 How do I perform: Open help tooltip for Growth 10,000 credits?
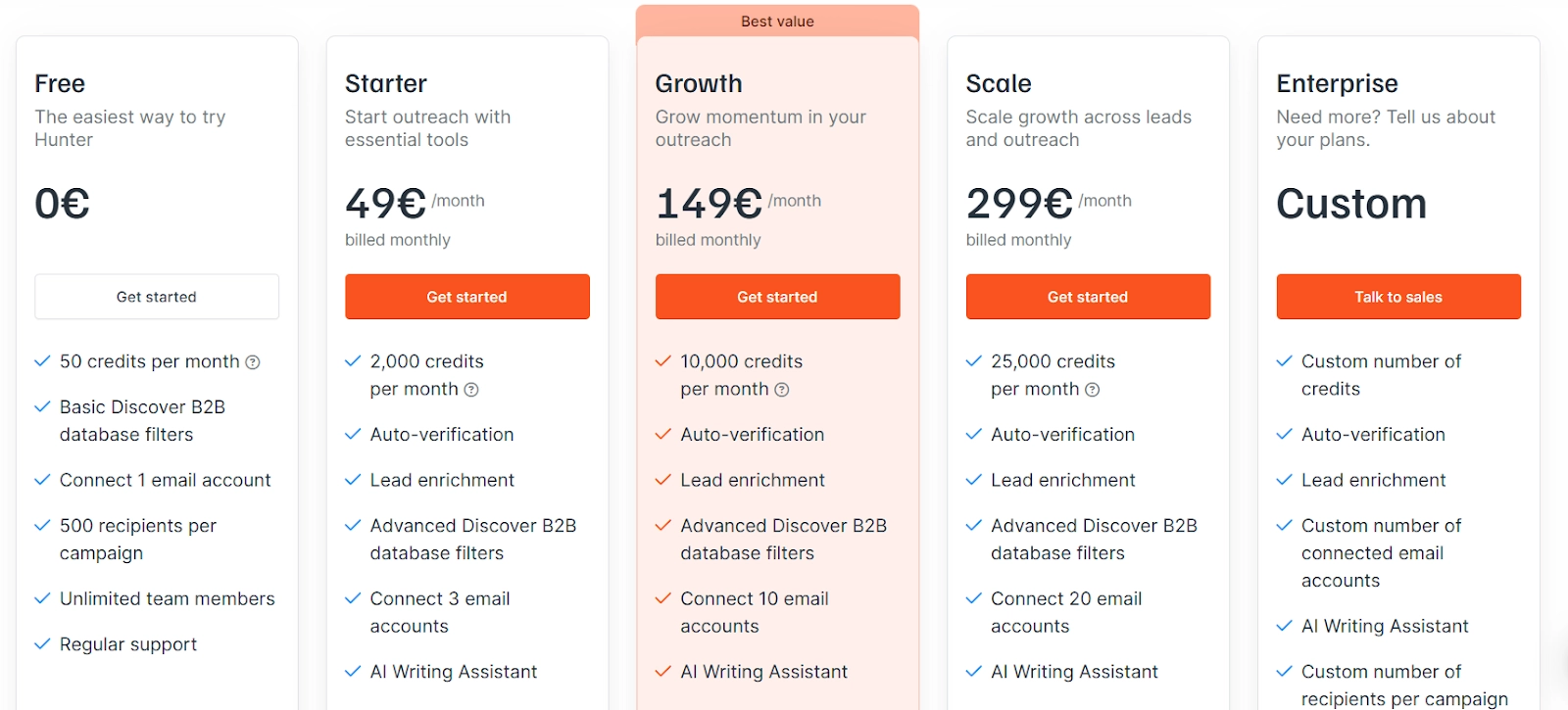tap(782, 390)
